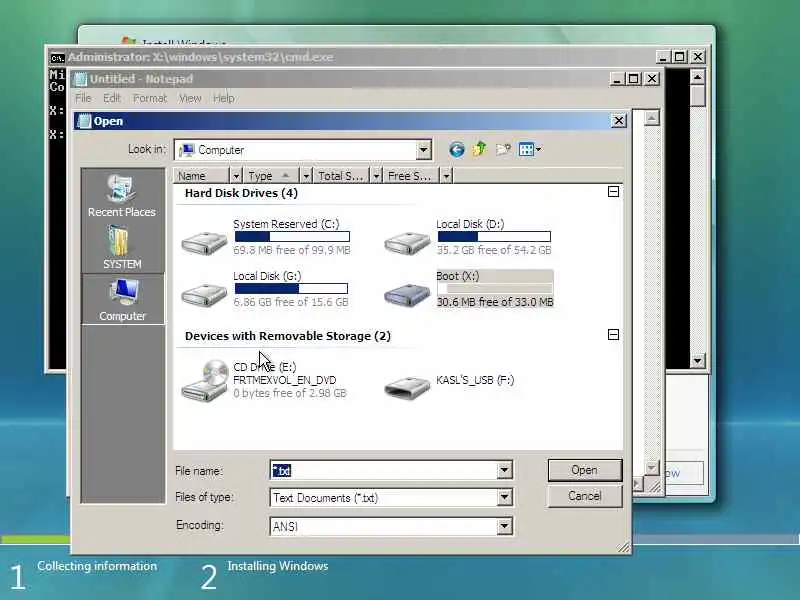Click the Open dialog title icon
Image resolution: width=800 pixels, height=600 pixels.
point(83,121)
